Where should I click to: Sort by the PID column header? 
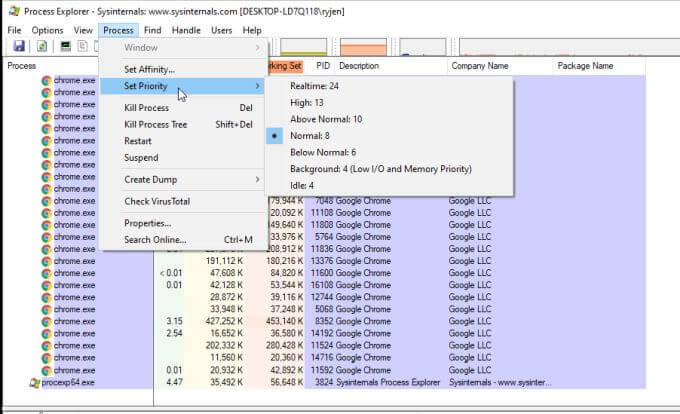pos(323,66)
